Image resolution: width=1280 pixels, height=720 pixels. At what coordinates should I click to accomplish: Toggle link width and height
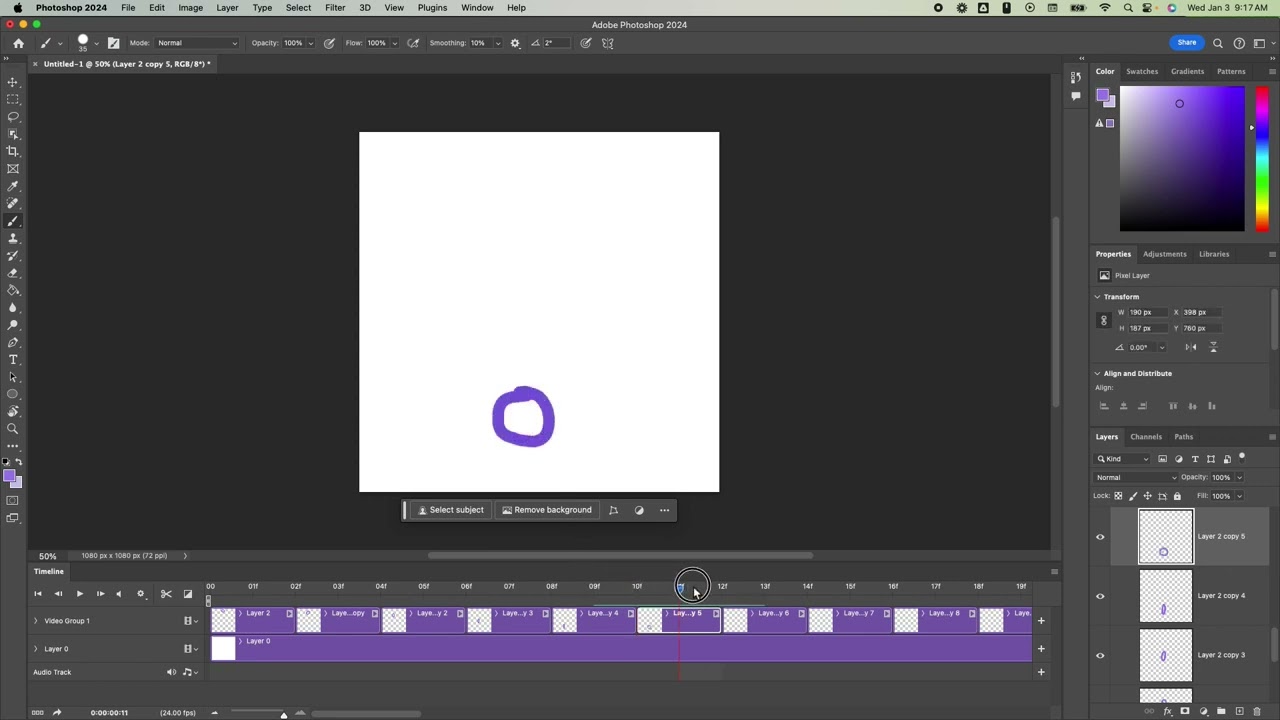[1104, 320]
